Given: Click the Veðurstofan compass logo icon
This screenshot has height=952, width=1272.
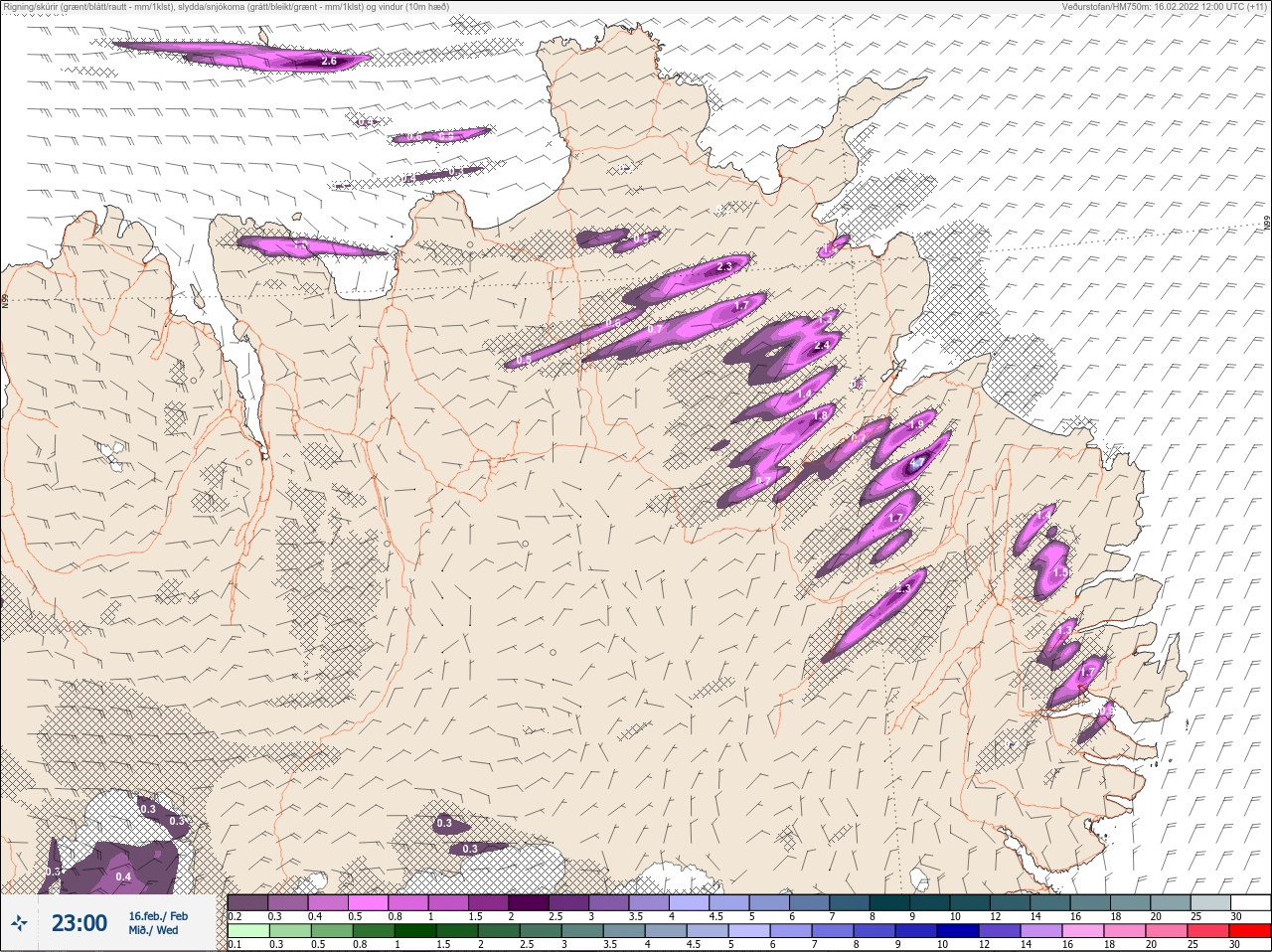Looking at the screenshot, I should coord(19,924).
